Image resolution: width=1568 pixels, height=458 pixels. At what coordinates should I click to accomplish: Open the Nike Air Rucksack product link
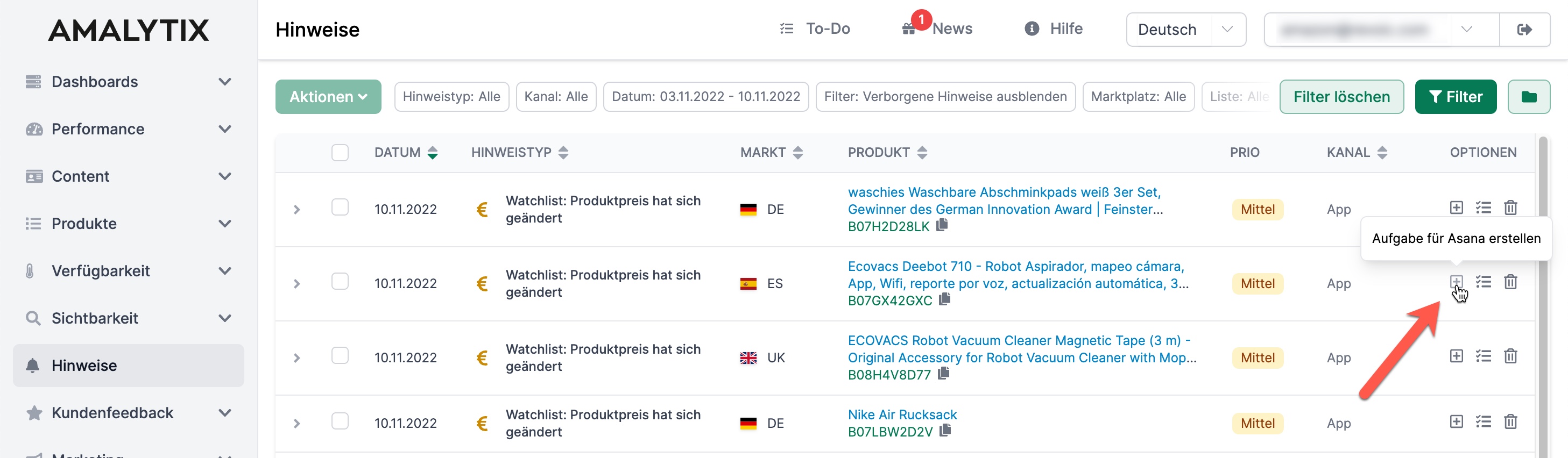click(x=902, y=415)
